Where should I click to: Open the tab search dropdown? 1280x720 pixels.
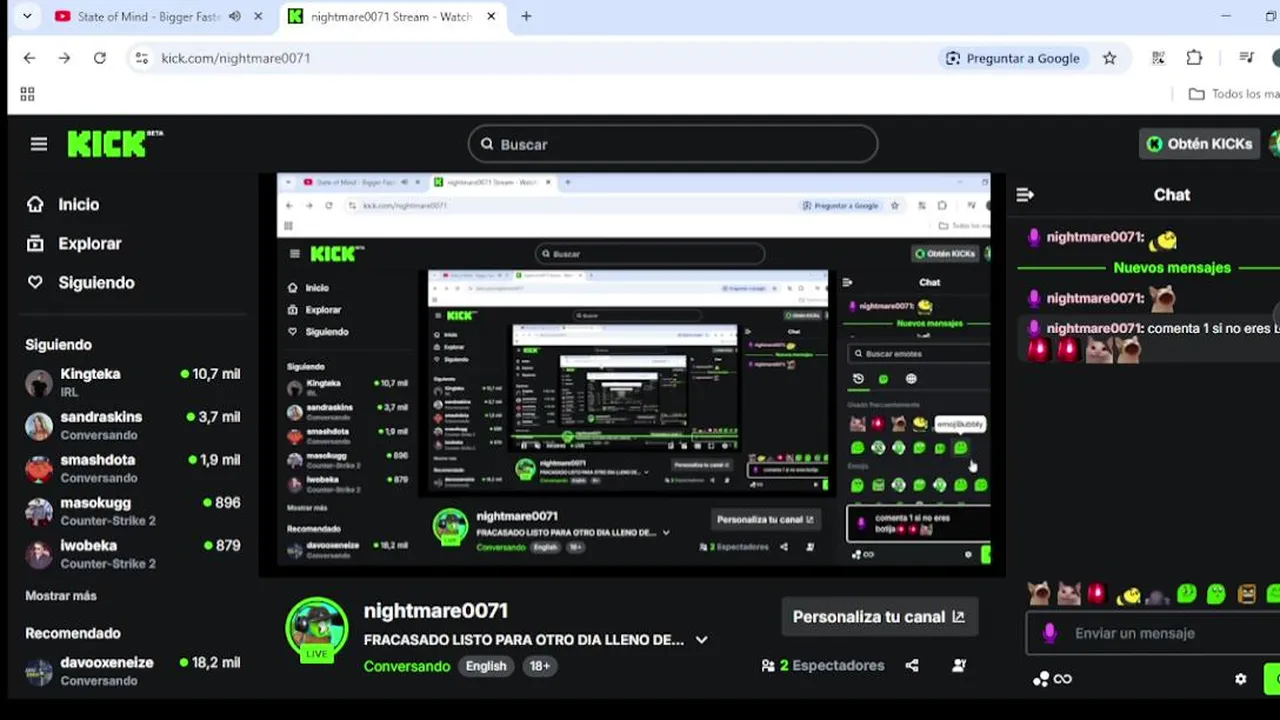coord(27,16)
